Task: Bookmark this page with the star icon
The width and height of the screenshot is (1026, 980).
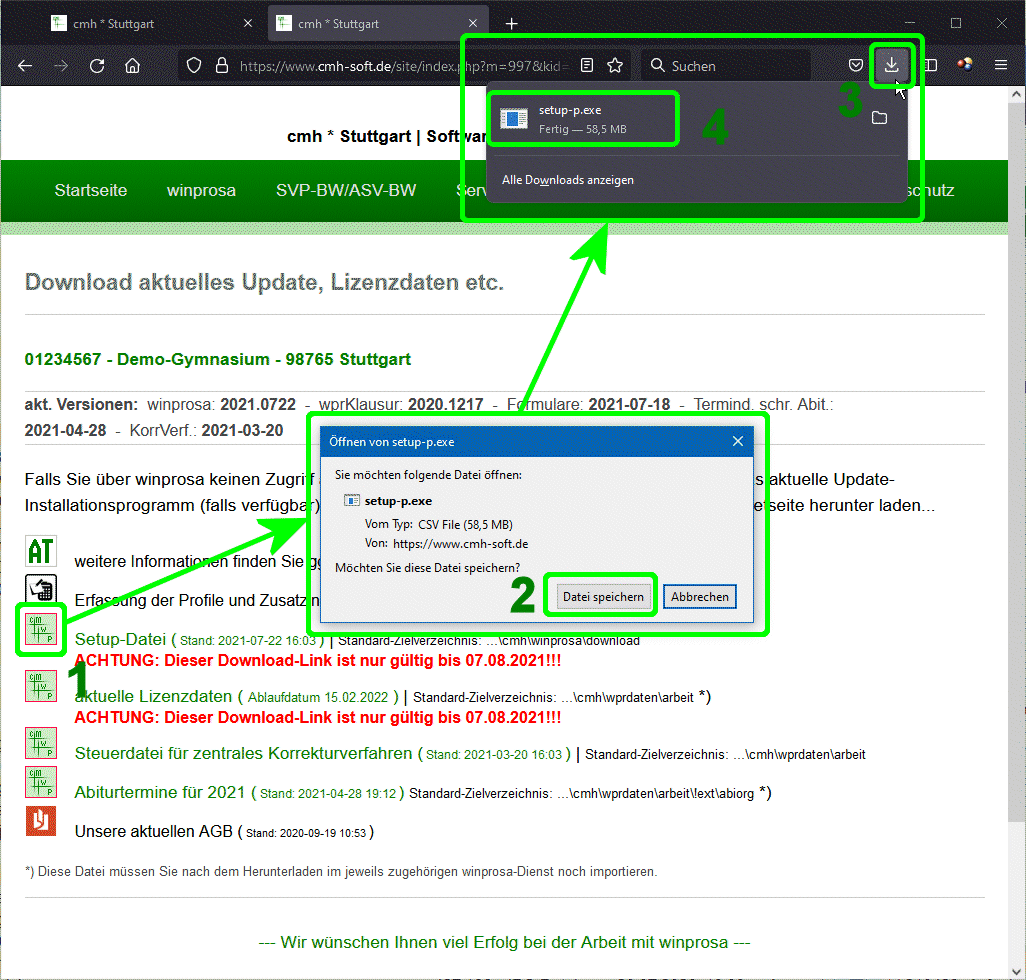Action: point(615,66)
